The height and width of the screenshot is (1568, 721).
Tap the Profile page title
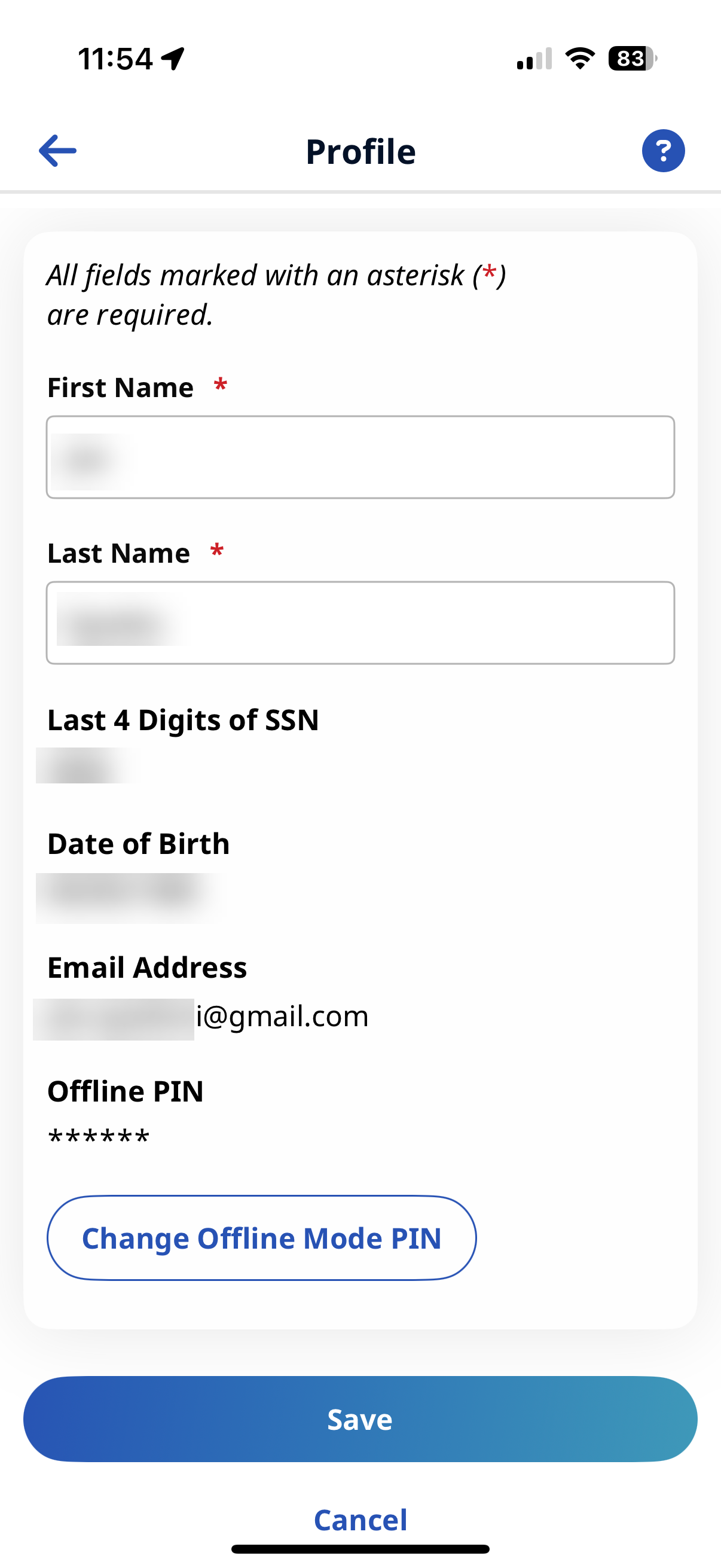pos(360,151)
